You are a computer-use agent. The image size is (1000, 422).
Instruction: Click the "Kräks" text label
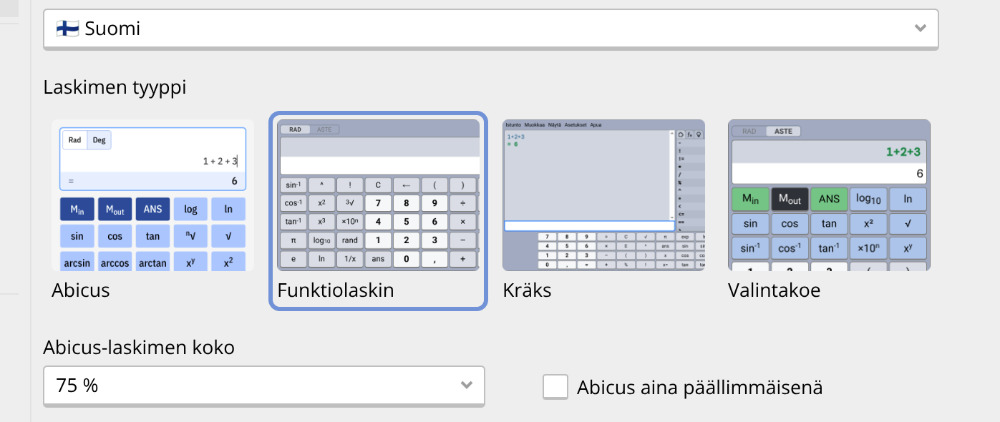click(527, 291)
